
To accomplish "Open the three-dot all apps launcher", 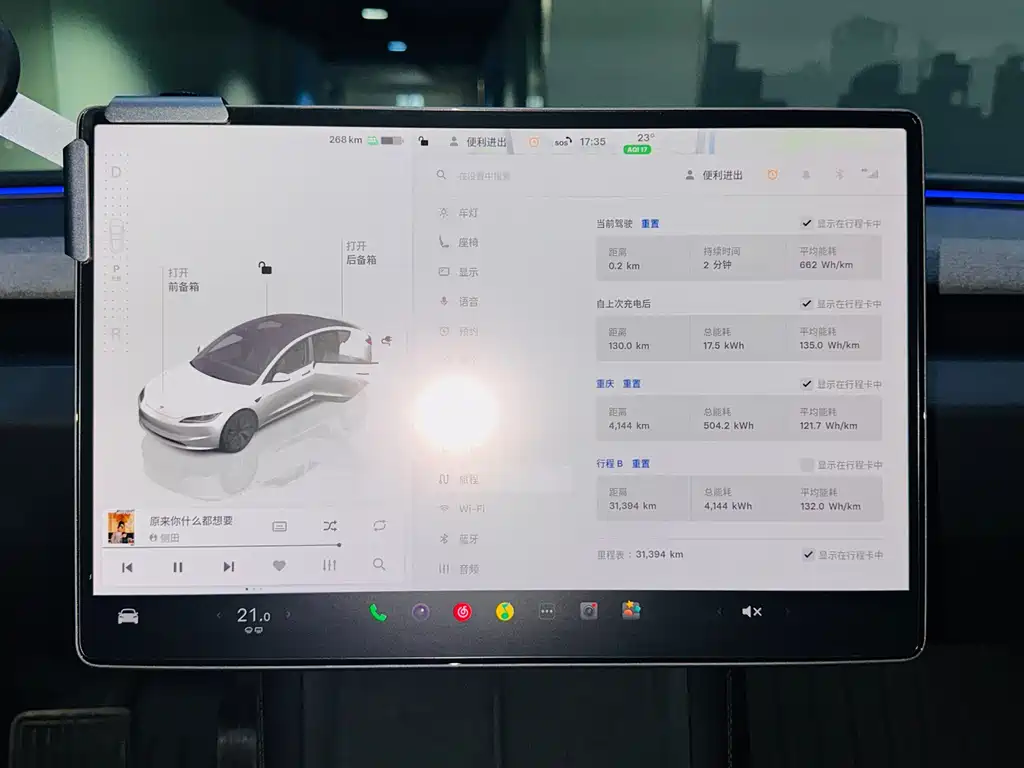I will coord(546,612).
